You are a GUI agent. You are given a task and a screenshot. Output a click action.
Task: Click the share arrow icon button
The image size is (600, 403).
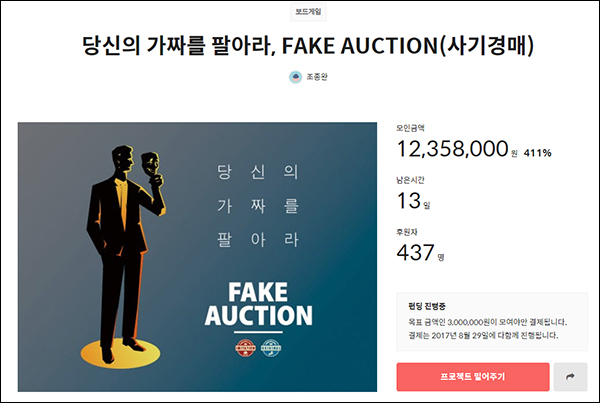571,376
